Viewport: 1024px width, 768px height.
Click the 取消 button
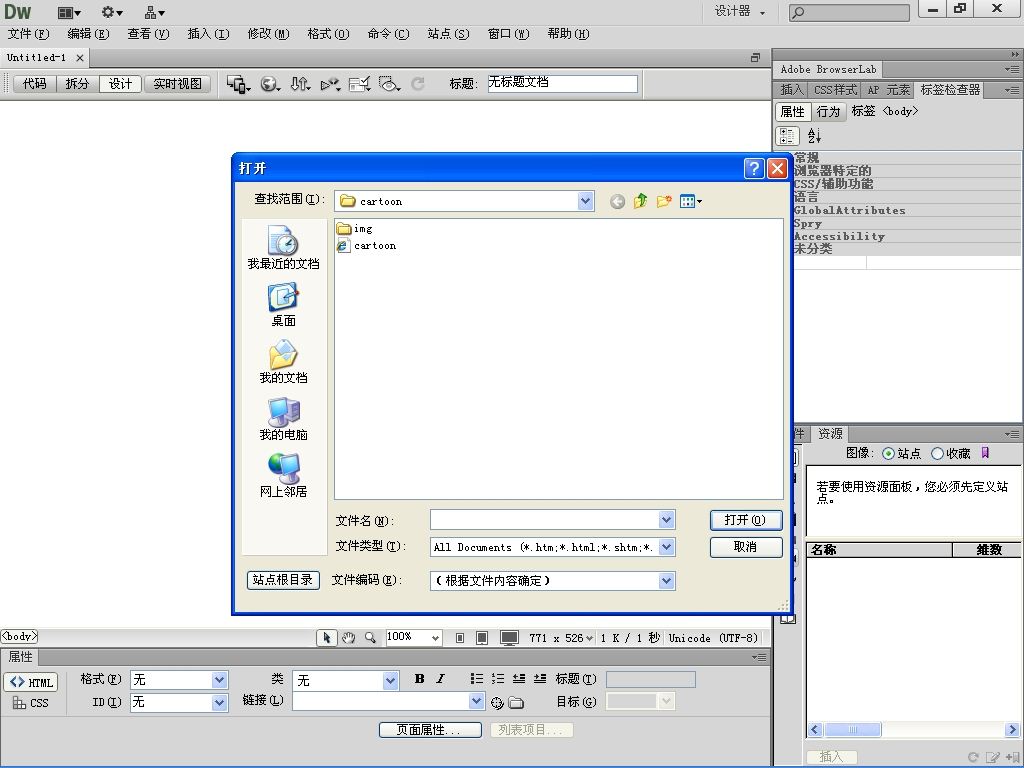click(x=746, y=547)
